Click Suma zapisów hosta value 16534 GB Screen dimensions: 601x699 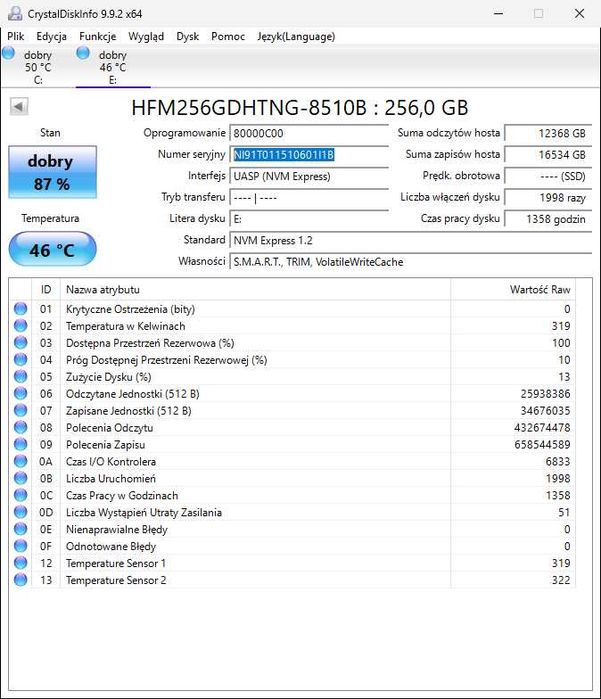pyautogui.click(x=548, y=155)
